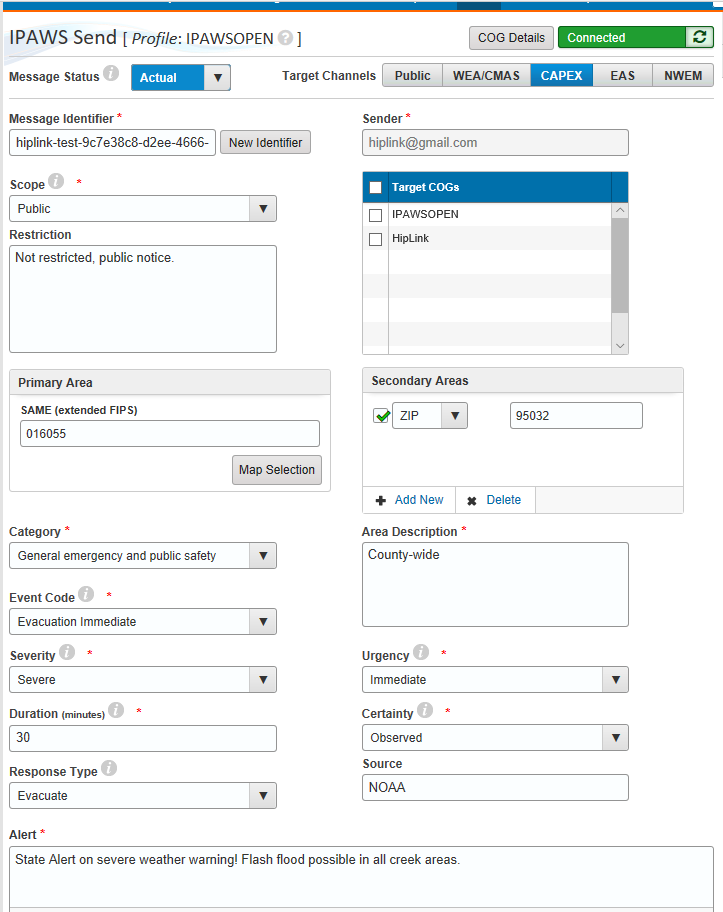Open the Severity dropdown
This screenshot has height=912, width=723.
tap(263, 680)
